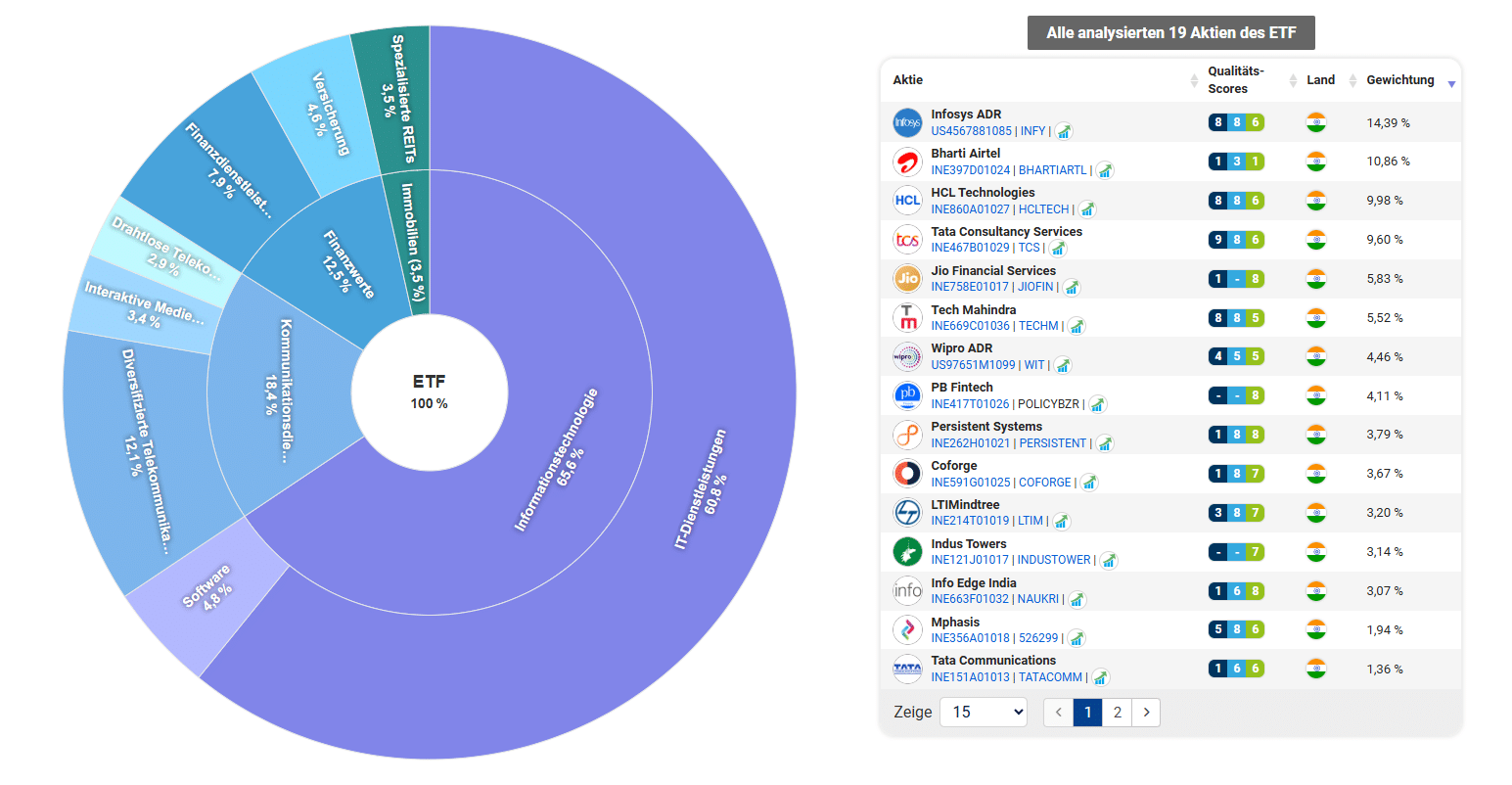The image size is (1512, 785).
Task: Click the HCL Technologies company logo
Action: pos(907,201)
